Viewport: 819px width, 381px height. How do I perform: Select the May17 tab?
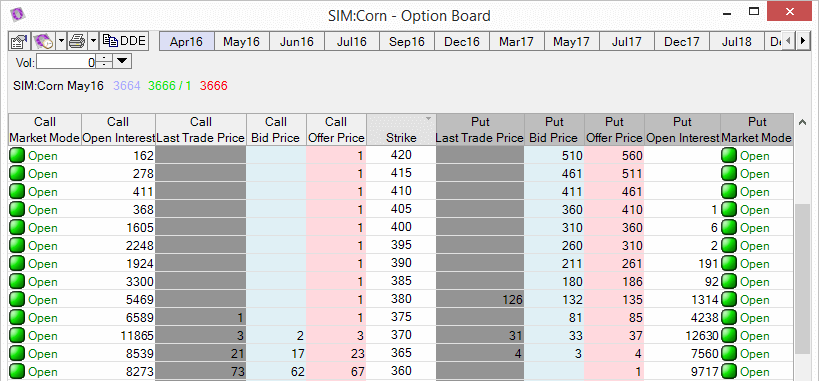point(571,41)
